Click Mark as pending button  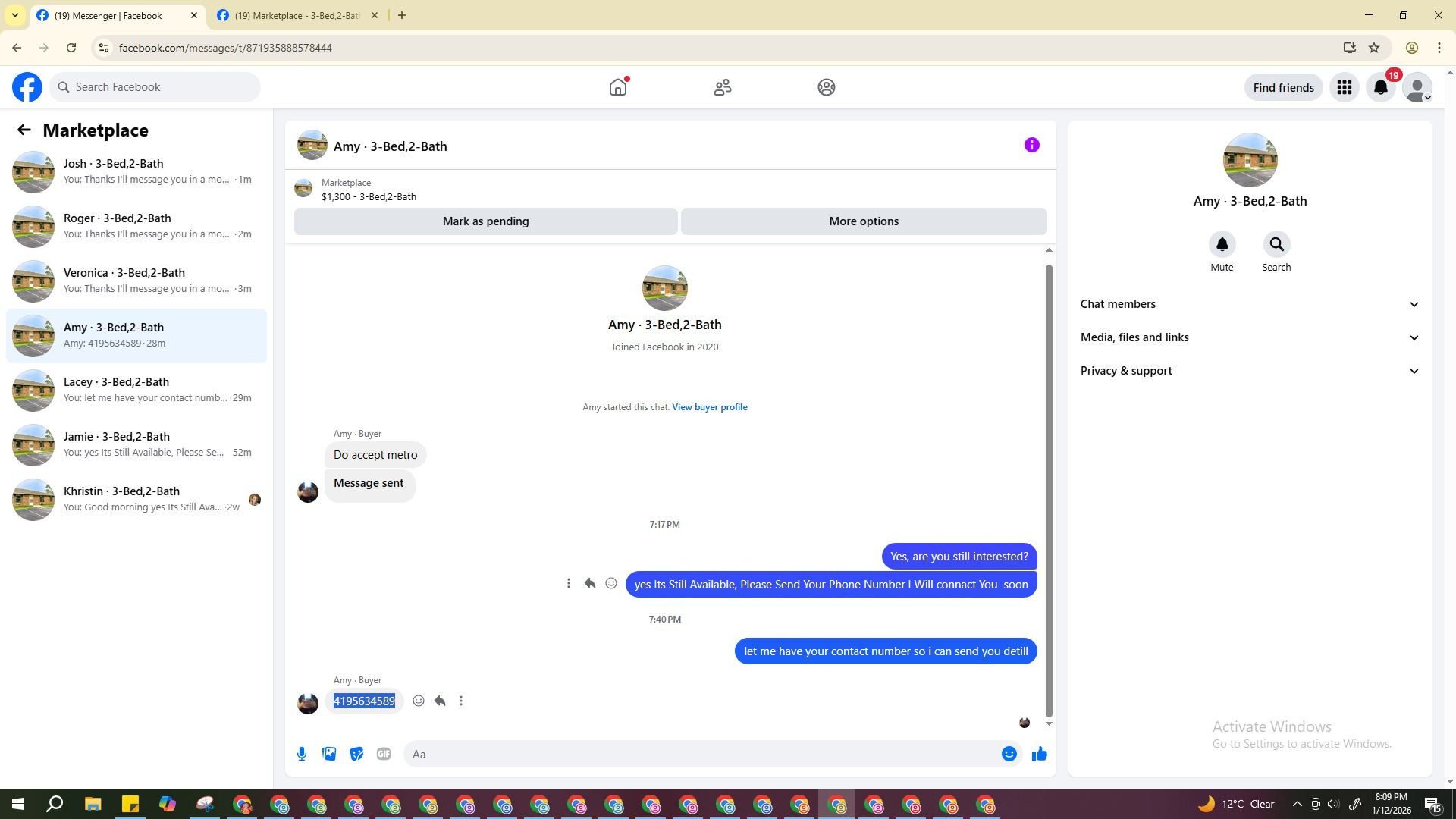tap(485, 221)
